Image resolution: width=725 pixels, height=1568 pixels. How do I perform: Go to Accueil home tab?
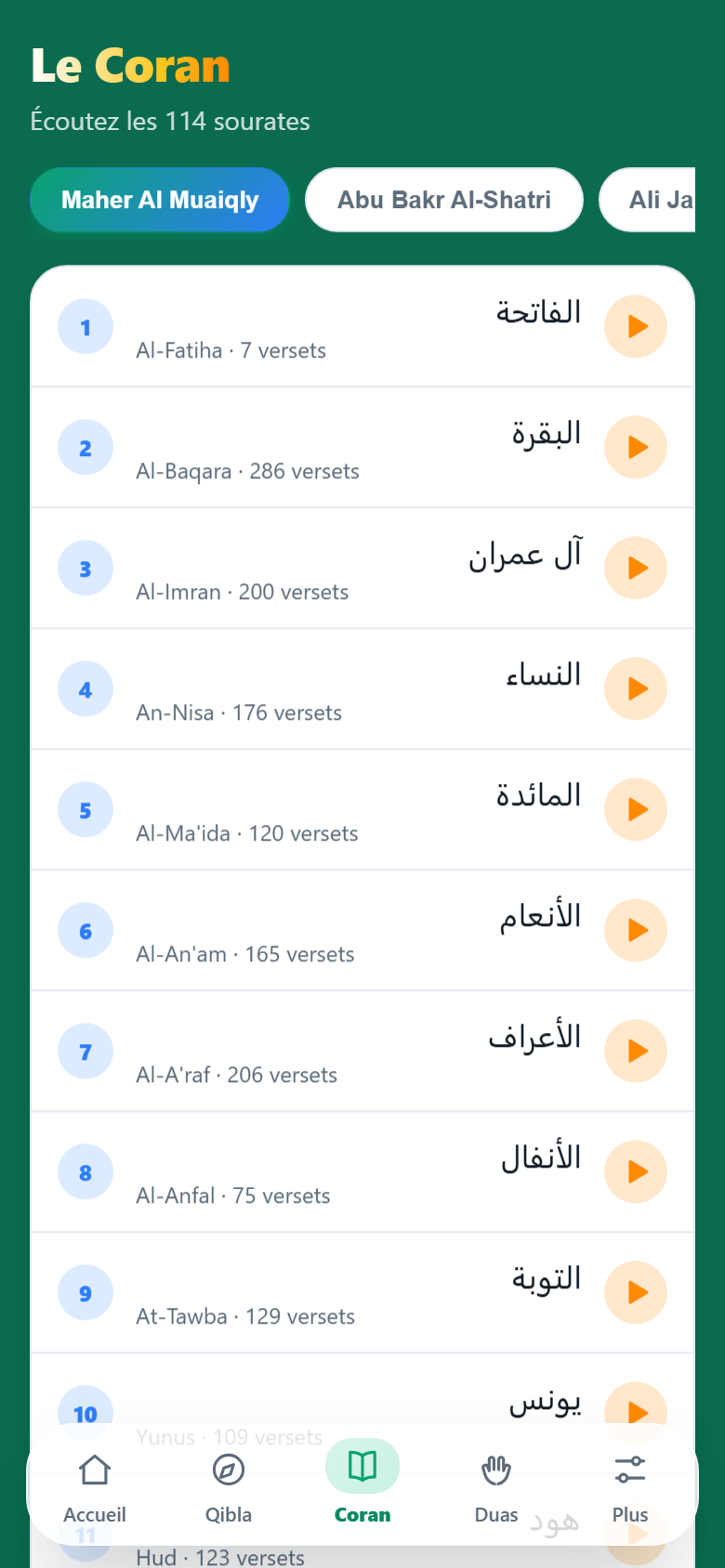pos(95,1486)
